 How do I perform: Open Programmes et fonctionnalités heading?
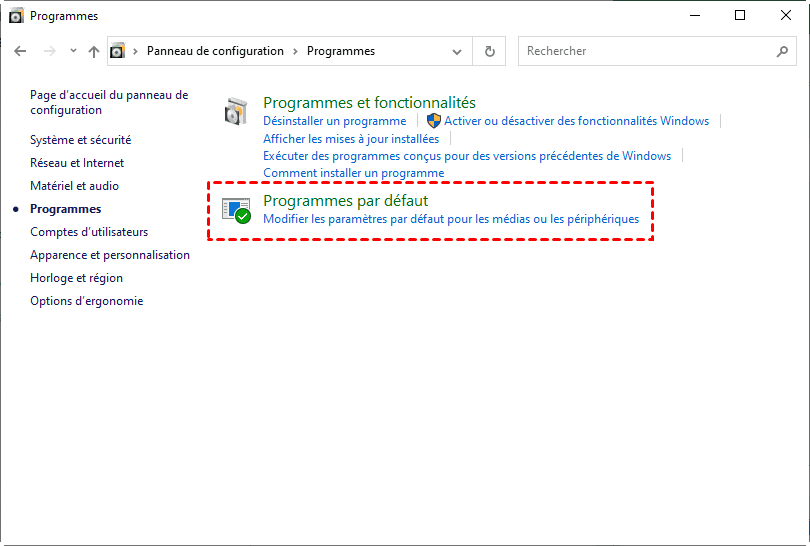click(x=369, y=103)
